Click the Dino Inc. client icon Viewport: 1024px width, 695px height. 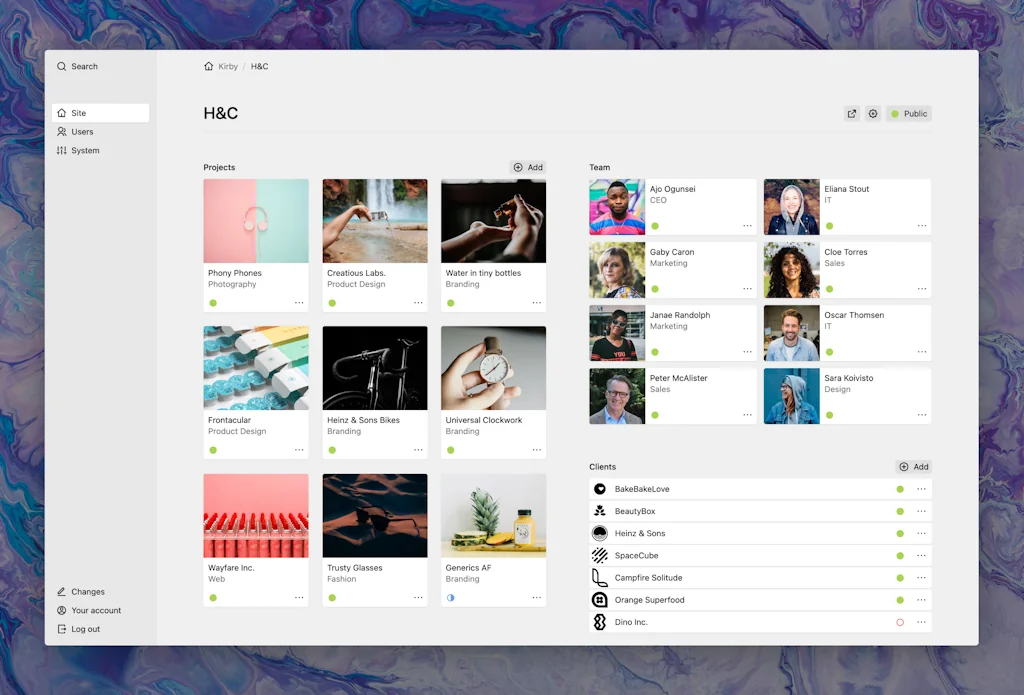pyautogui.click(x=600, y=622)
